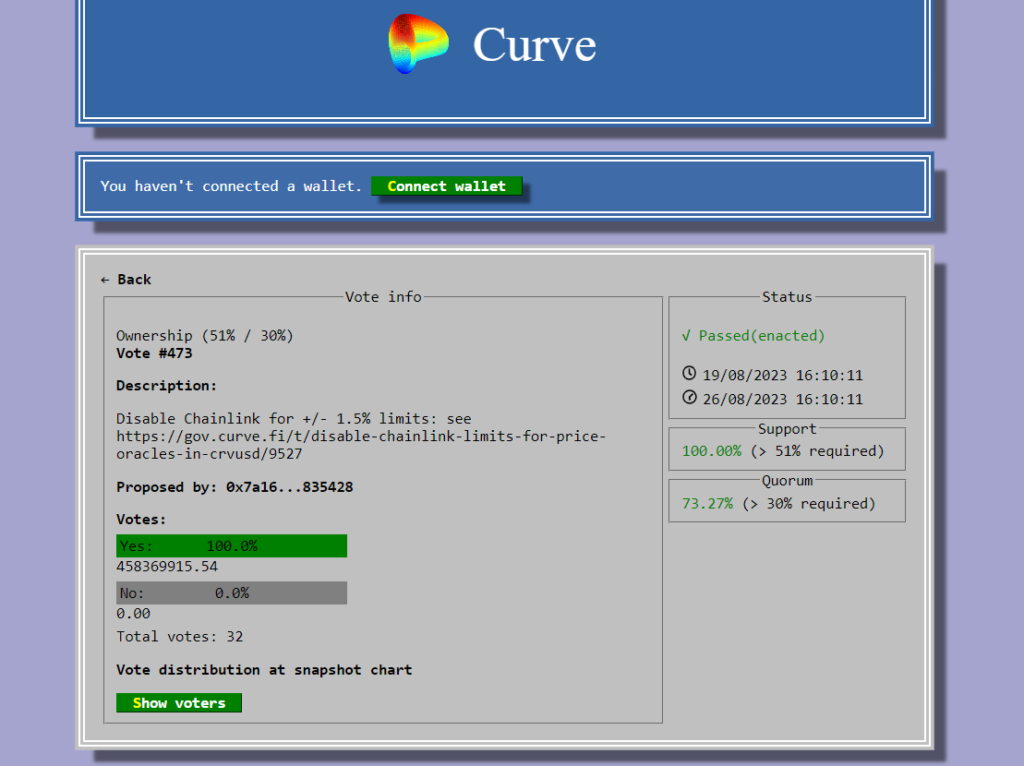Click the green Yes 100.0% bar

tap(231, 546)
